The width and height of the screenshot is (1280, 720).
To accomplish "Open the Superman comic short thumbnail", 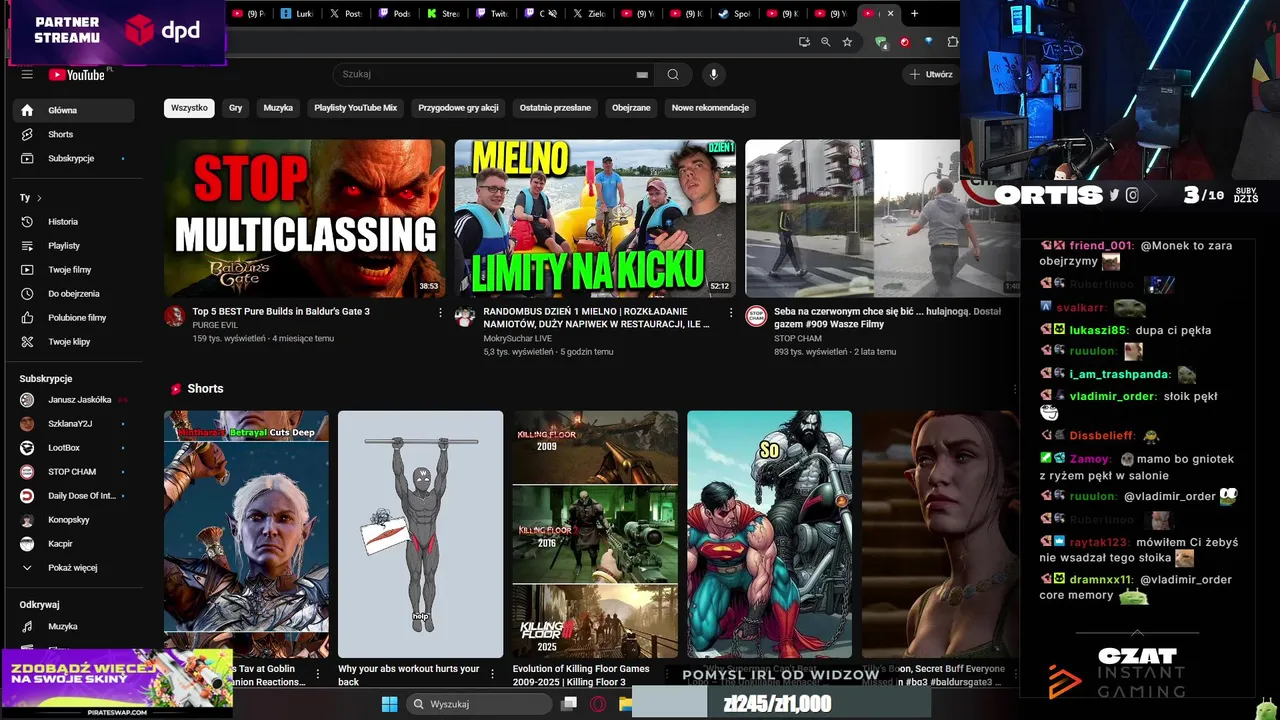I will (770, 534).
